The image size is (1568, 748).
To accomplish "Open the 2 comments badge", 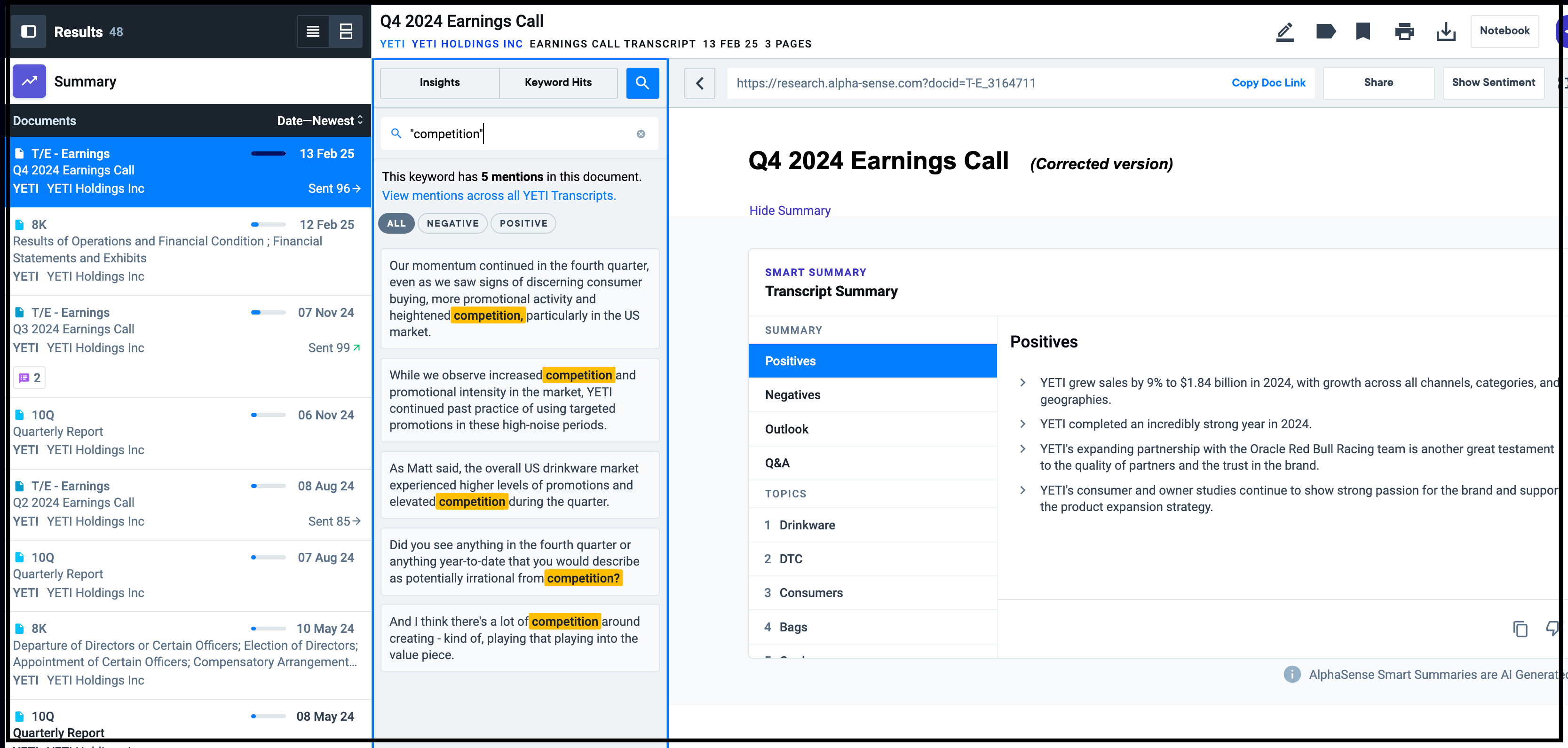I will [x=29, y=378].
